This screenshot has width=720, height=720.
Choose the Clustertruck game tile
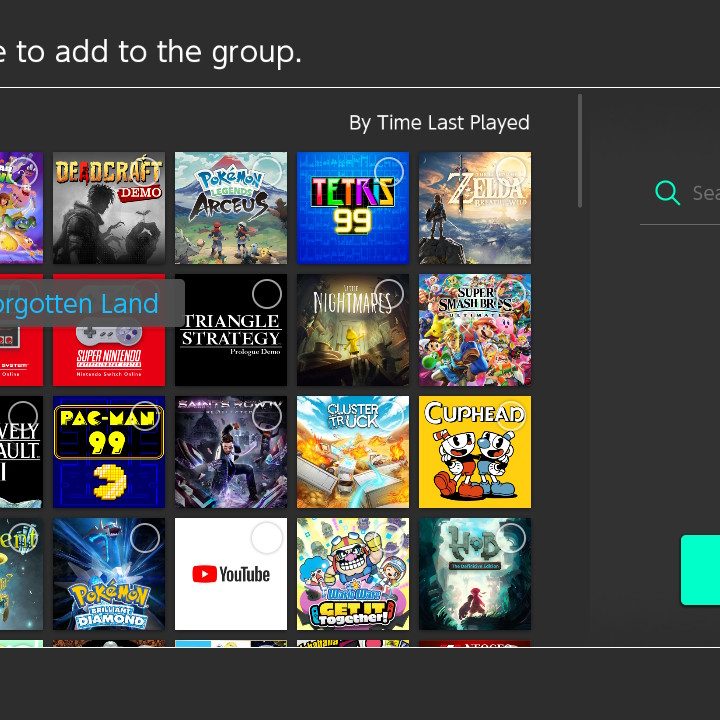tap(353, 452)
